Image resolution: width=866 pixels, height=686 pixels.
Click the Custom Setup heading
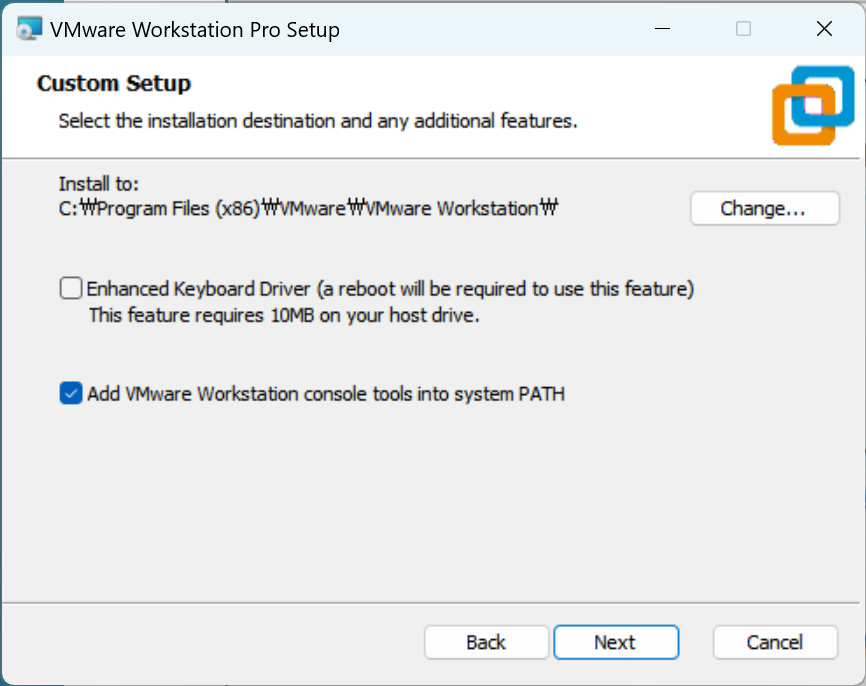point(114,83)
